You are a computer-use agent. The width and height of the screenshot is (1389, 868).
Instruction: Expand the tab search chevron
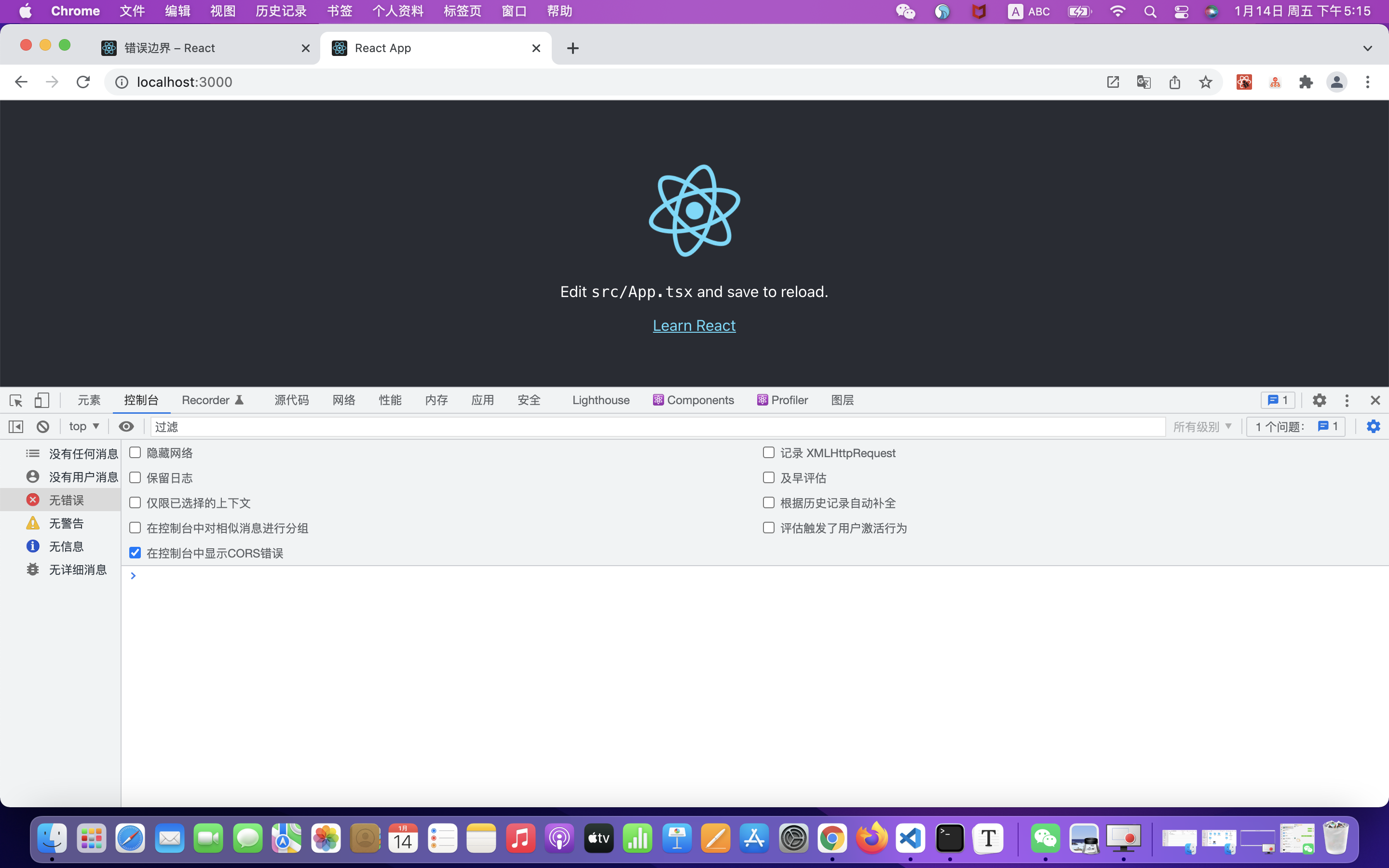click(1368, 48)
